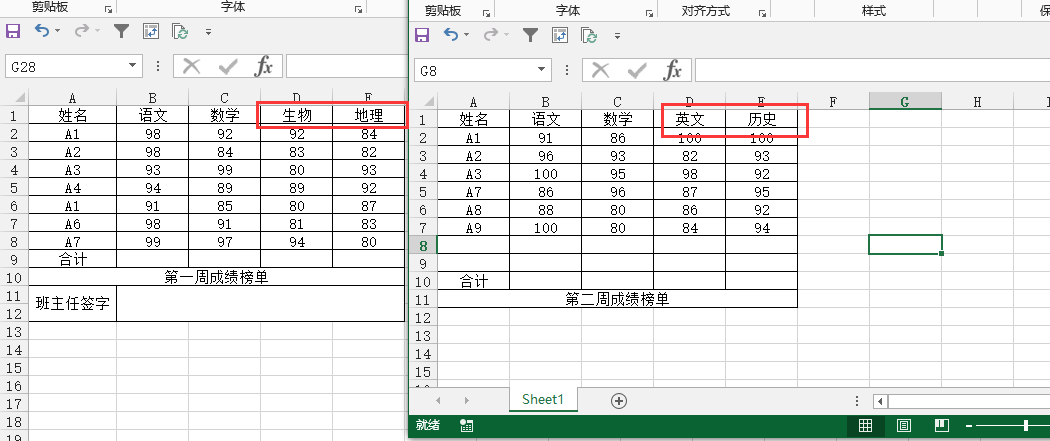Open undo history dropdown in left window
This screenshot has width=1050, height=441.
[x=58, y=31]
